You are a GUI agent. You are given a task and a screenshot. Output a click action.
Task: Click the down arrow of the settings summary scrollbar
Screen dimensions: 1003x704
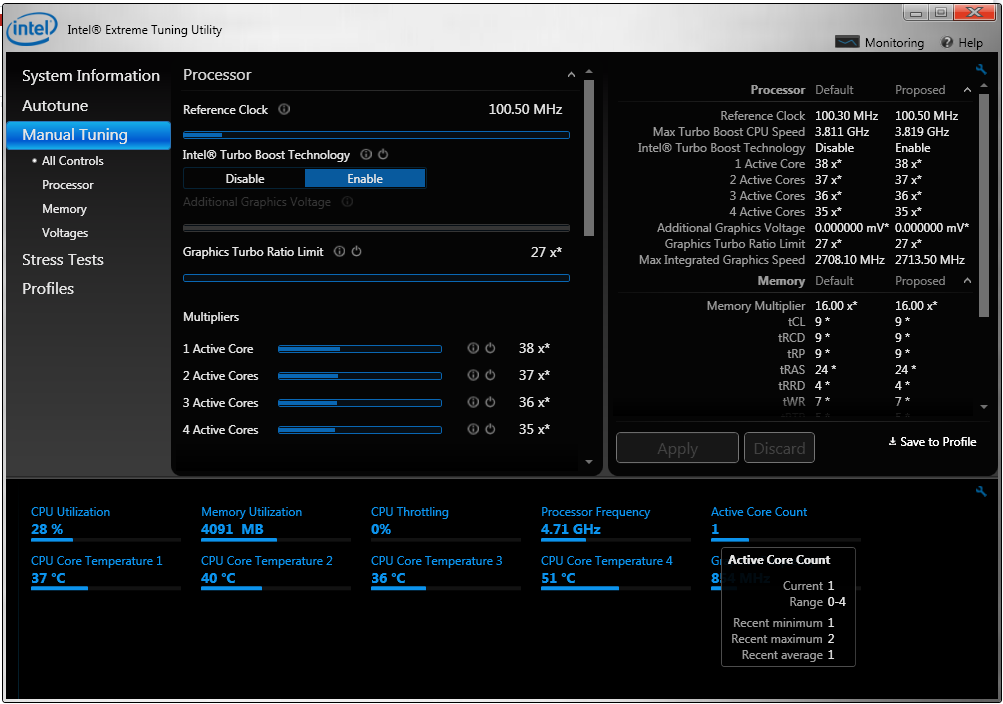click(984, 407)
